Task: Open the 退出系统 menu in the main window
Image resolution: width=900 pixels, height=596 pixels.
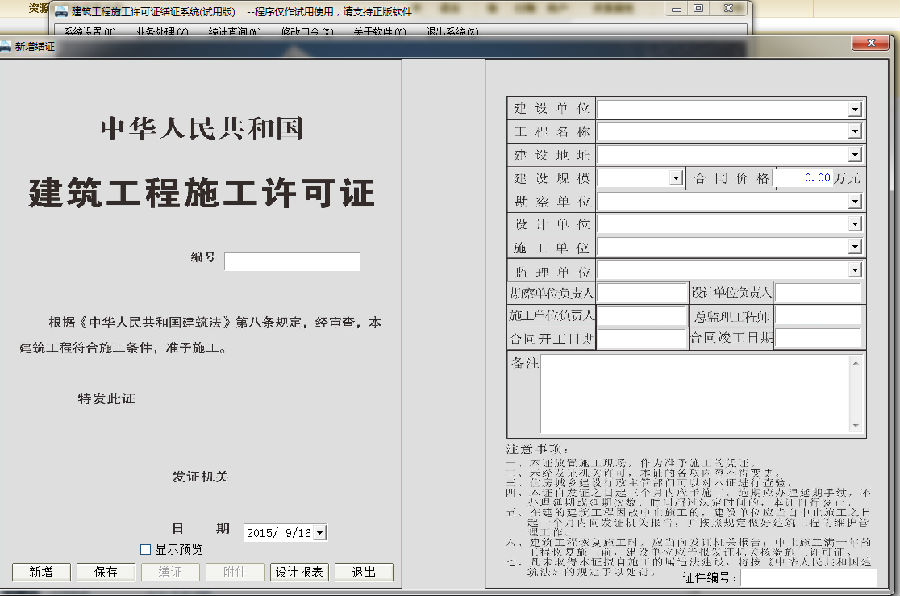Action: [x=452, y=31]
